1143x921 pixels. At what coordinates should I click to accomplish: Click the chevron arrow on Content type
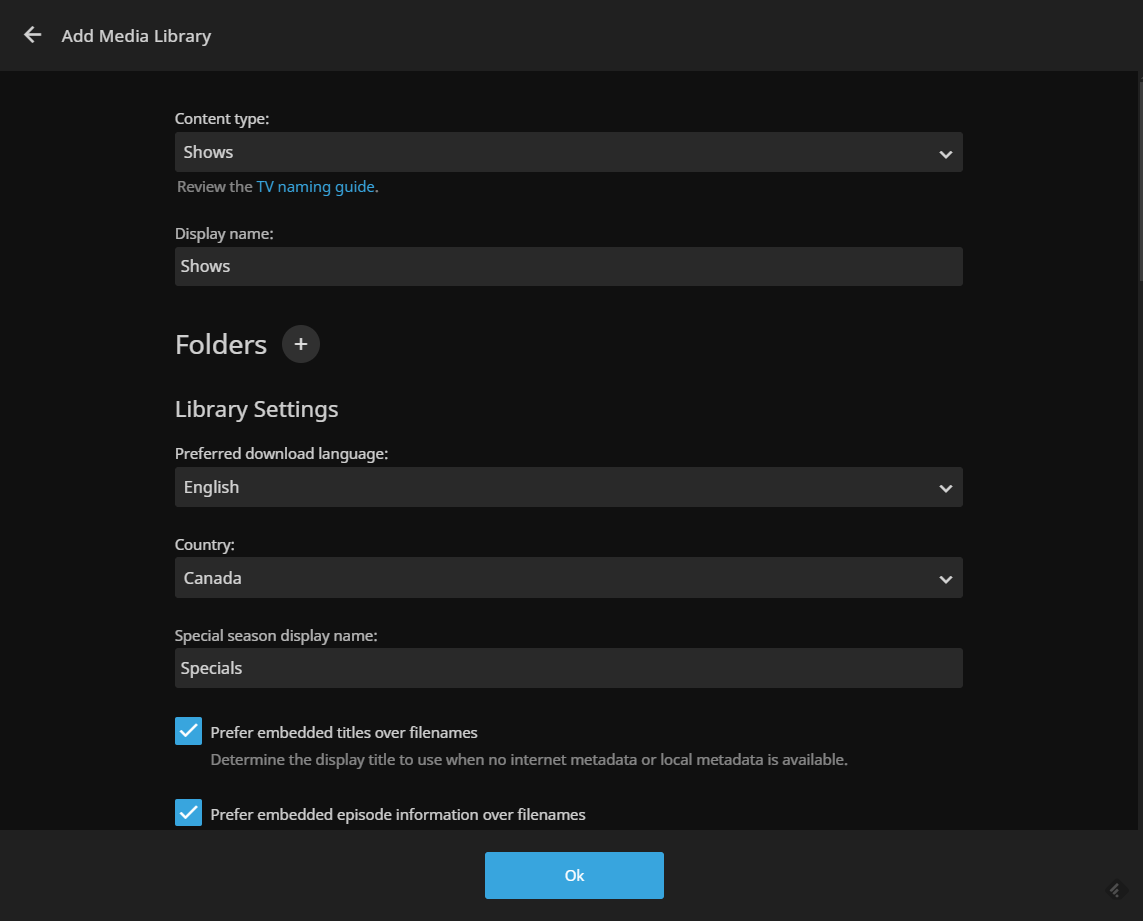click(x=945, y=154)
